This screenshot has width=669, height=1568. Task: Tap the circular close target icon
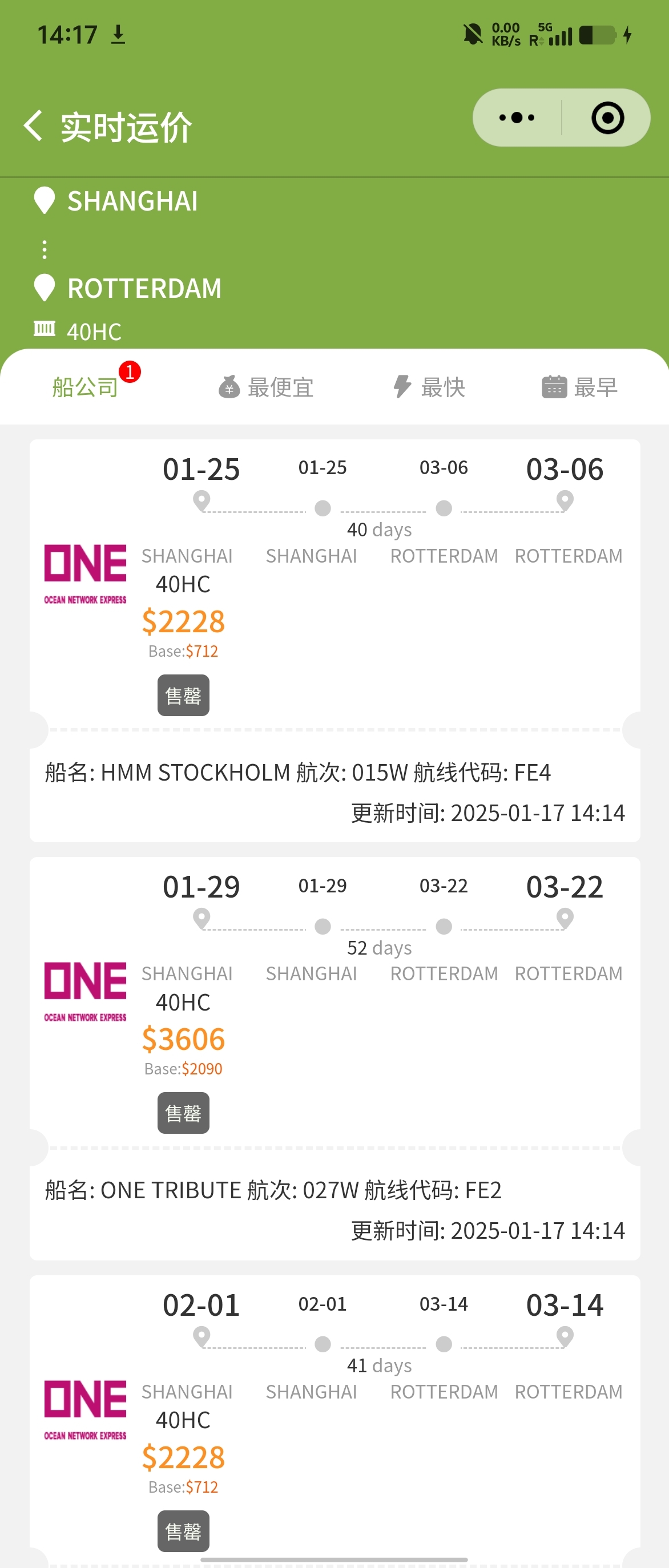coord(607,118)
